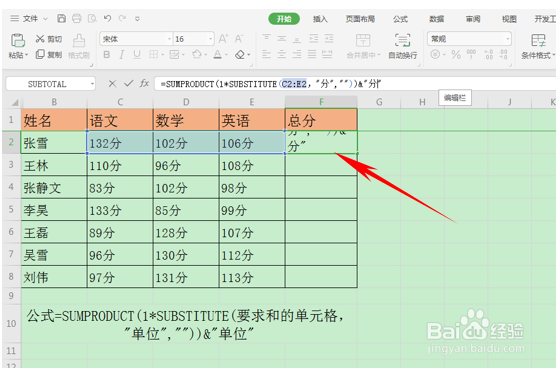Click the Print icon in quick toolbar
The height and width of the screenshot is (368, 556).
click(77, 18)
